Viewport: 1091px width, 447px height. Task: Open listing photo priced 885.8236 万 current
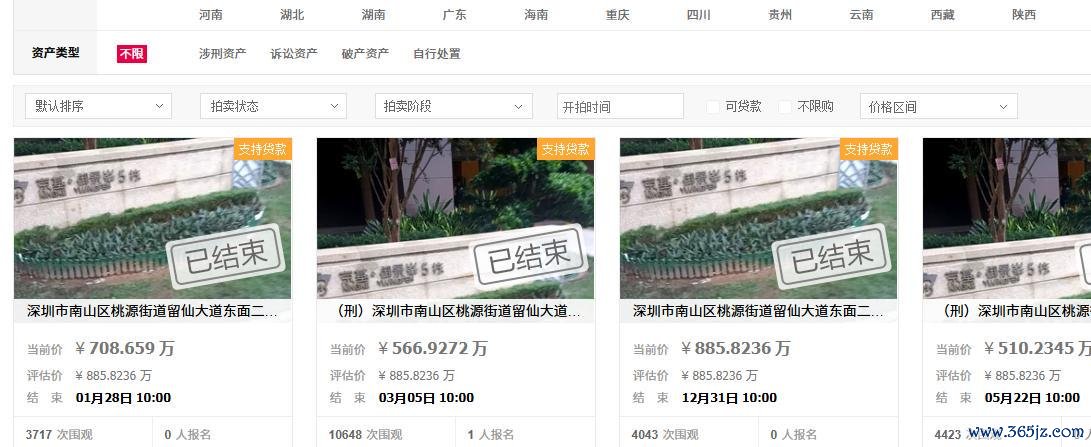pyautogui.click(x=758, y=218)
